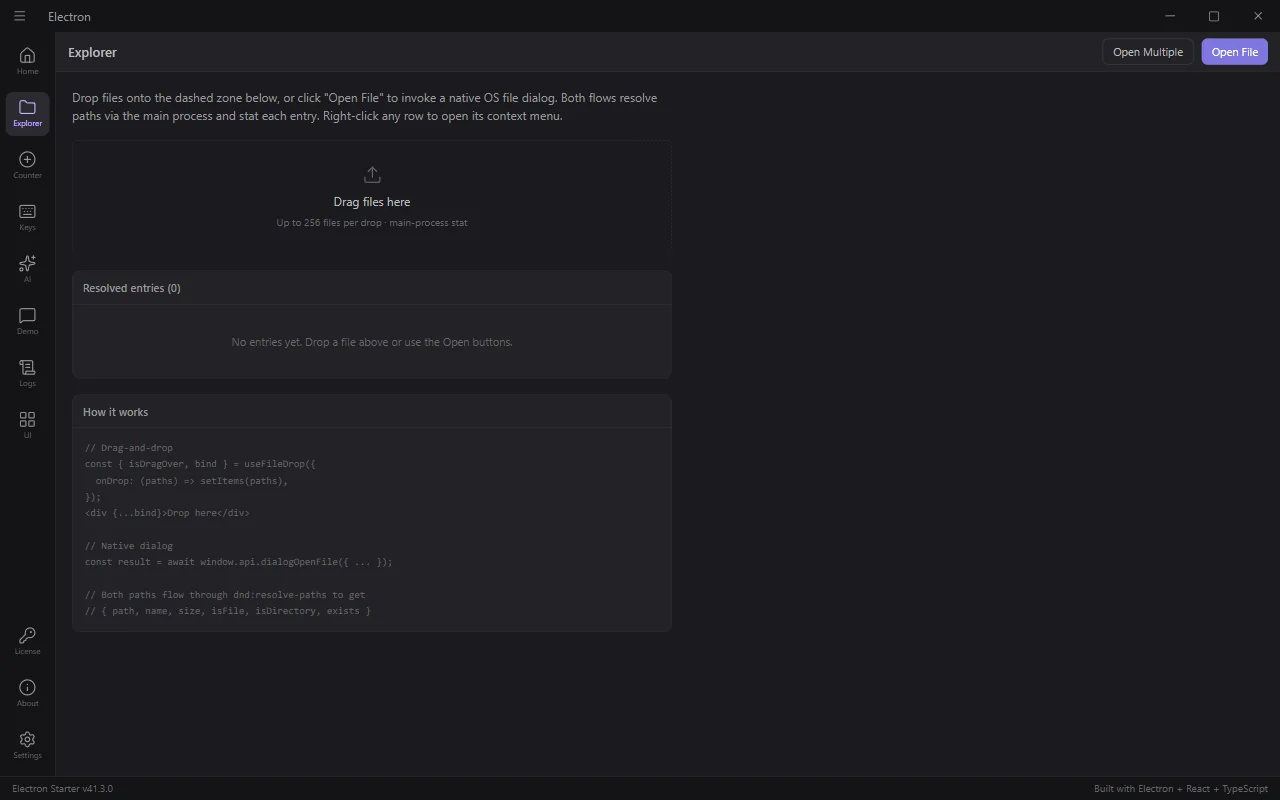Click the upload icon in drop zone
The image size is (1280, 800).
pyautogui.click(x=372, y=175)
